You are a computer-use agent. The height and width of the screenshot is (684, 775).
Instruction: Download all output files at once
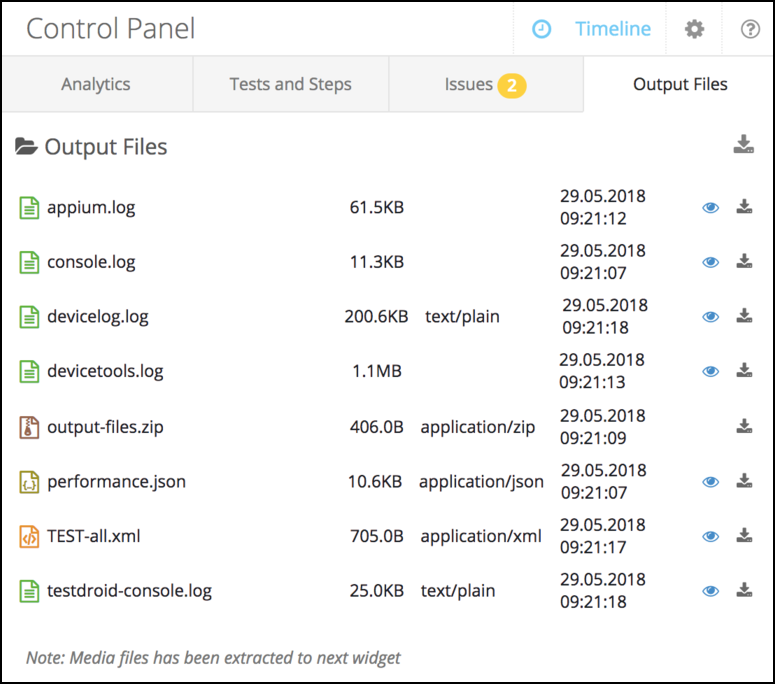[x=743, y=145]
